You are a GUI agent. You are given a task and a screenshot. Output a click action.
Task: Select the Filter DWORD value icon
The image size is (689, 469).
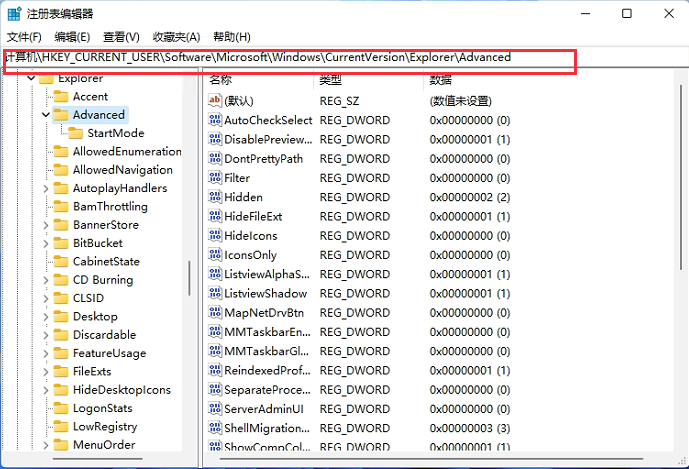(x=215, y=178)
